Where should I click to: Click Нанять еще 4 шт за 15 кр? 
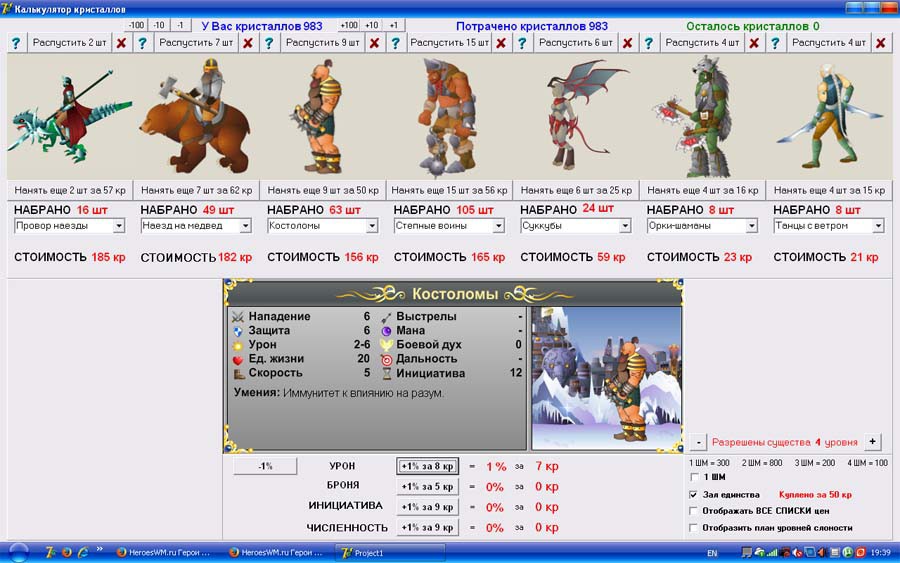click(x=829, y=190)
